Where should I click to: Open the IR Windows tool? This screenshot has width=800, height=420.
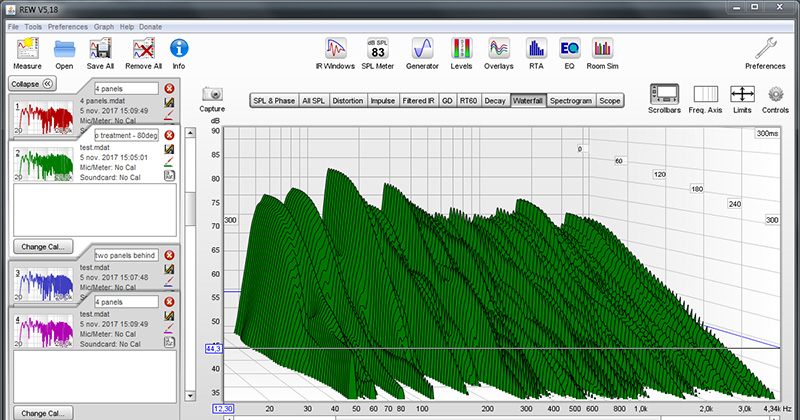[335, 48]
